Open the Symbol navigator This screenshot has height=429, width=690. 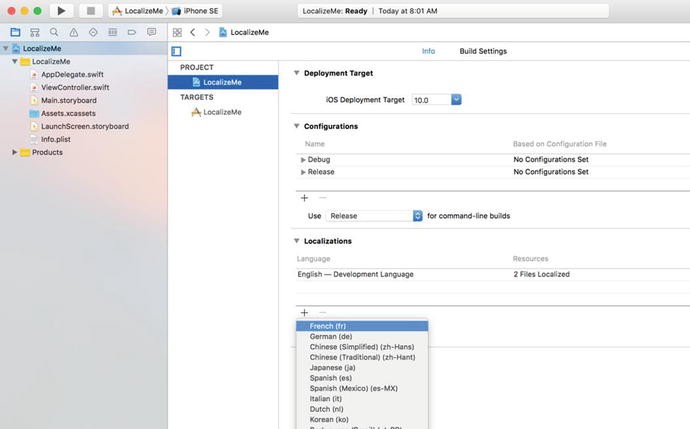tap(35, 32)
